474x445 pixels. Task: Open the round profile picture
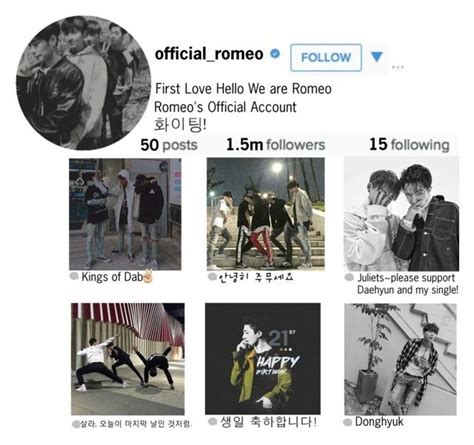(x=83, y=83)
